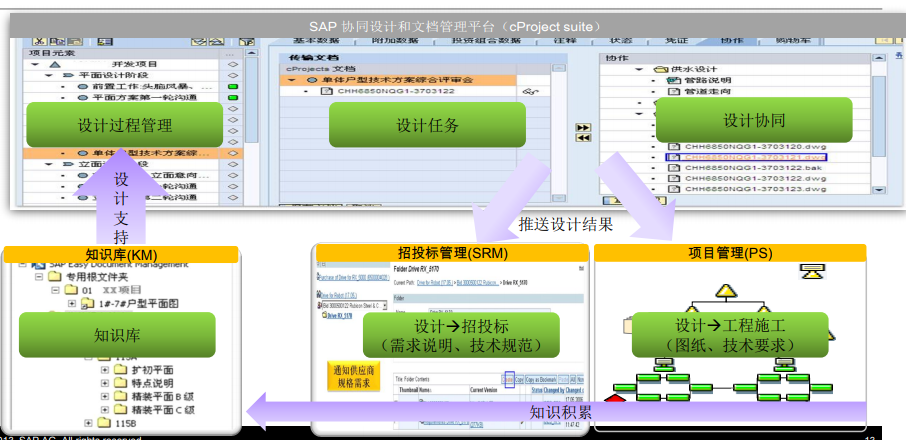Click the 扩初平面 folder icon in knowledge tree
This screenshot has height=440, width=906.
pyautogui.click(x=120, y=370)
